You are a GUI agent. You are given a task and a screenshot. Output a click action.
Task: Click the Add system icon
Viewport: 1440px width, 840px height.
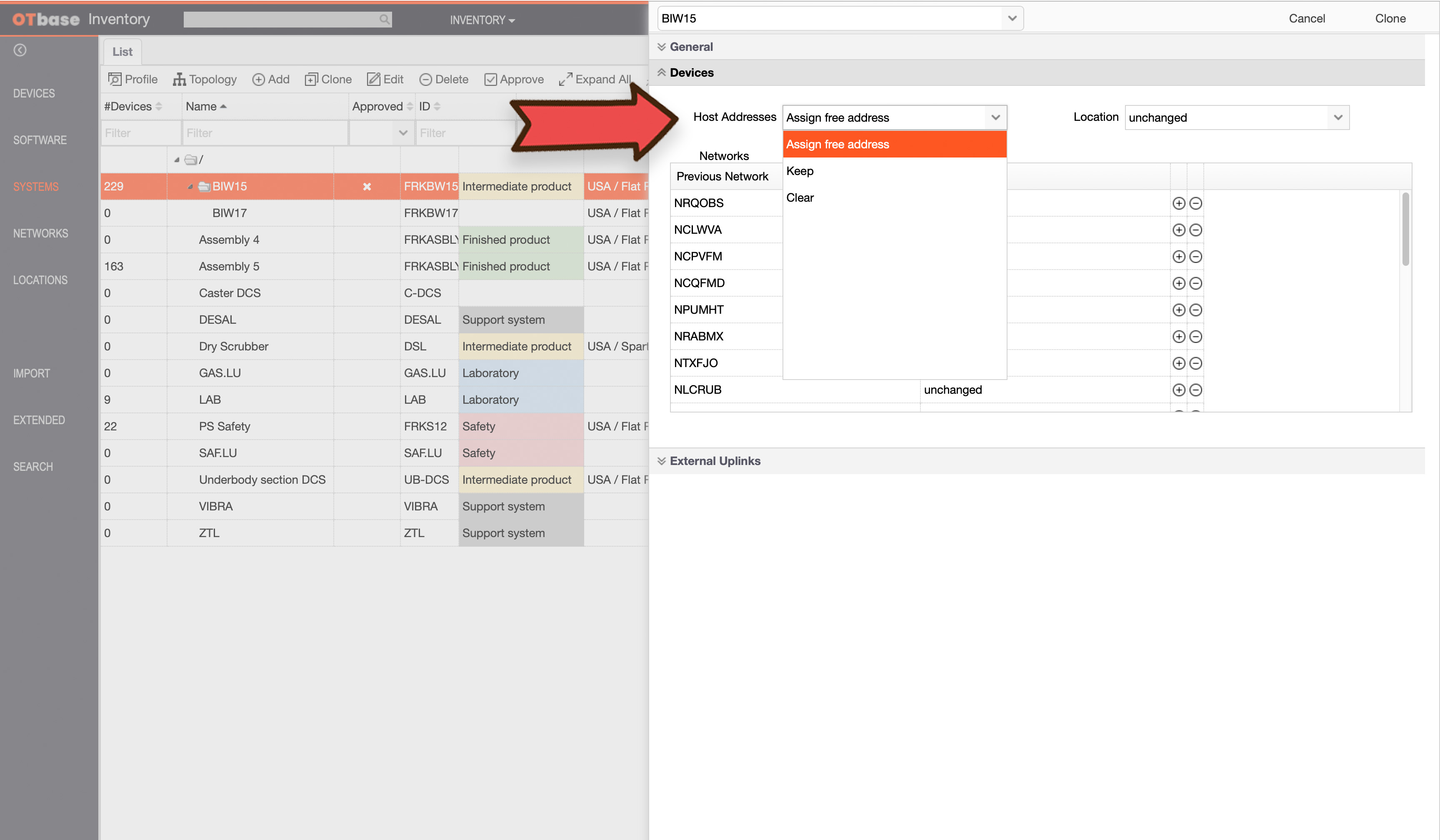coord(258,80)
